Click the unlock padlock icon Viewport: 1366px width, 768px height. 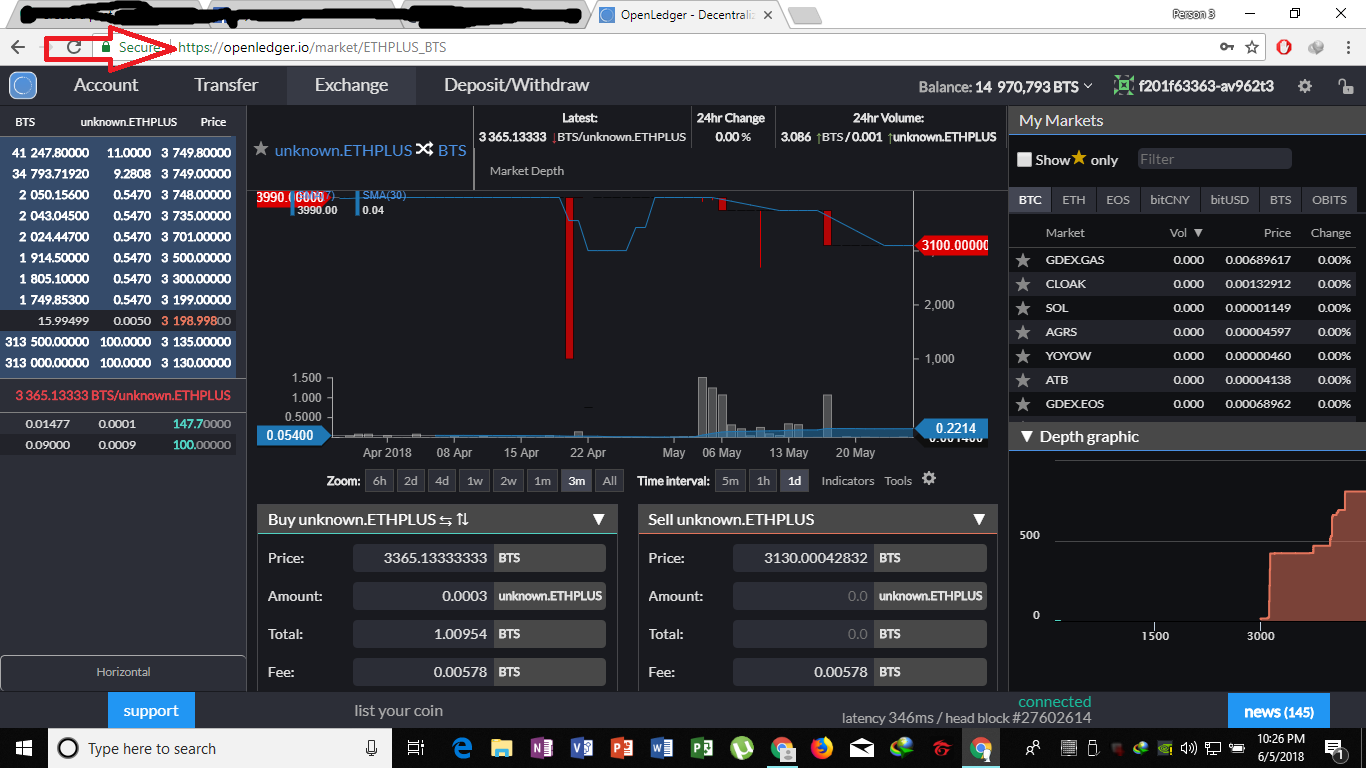tap(1345, 86)
